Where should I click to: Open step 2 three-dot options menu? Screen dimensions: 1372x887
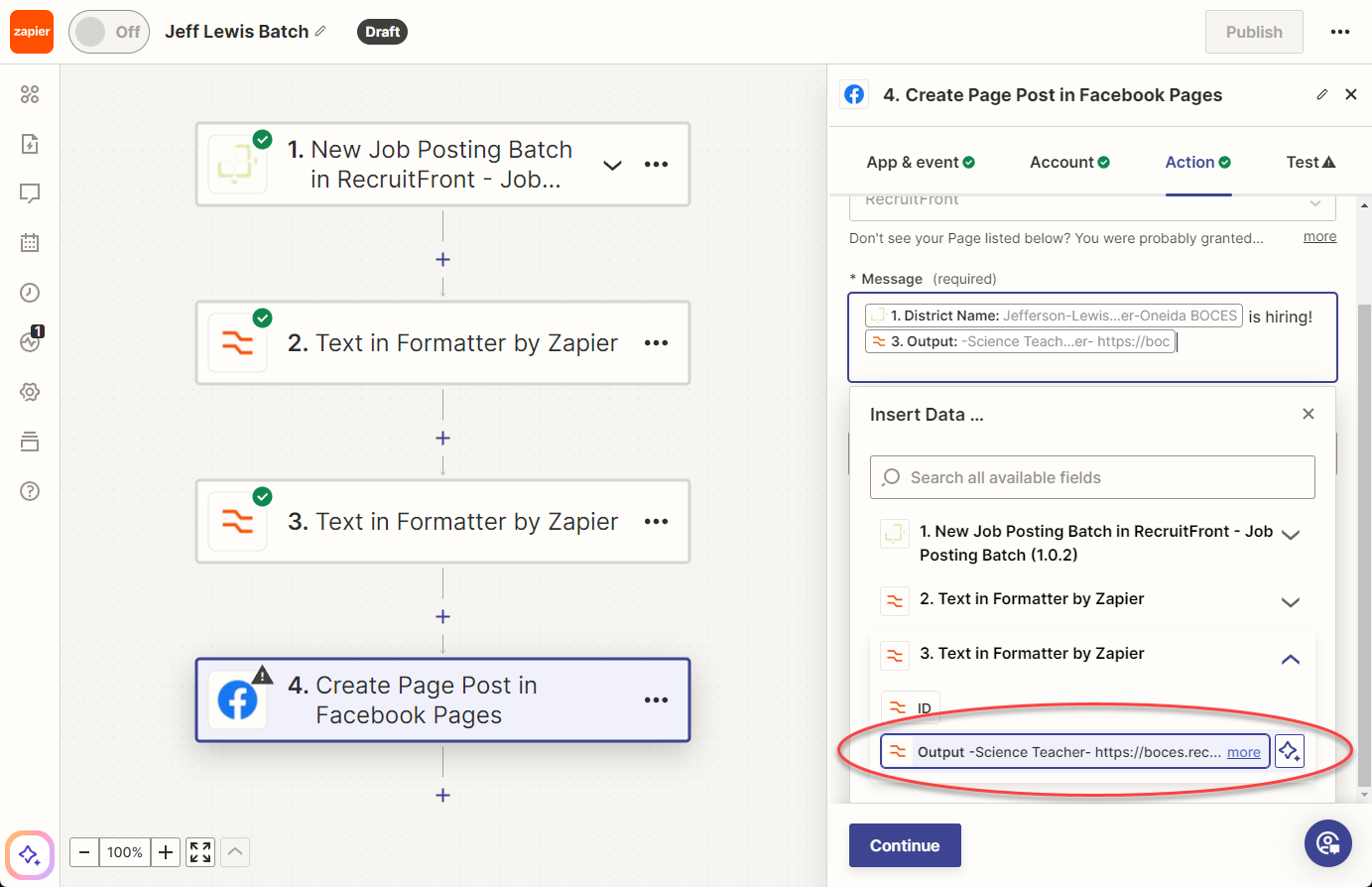pyautogui.click(x=657, y=343)
